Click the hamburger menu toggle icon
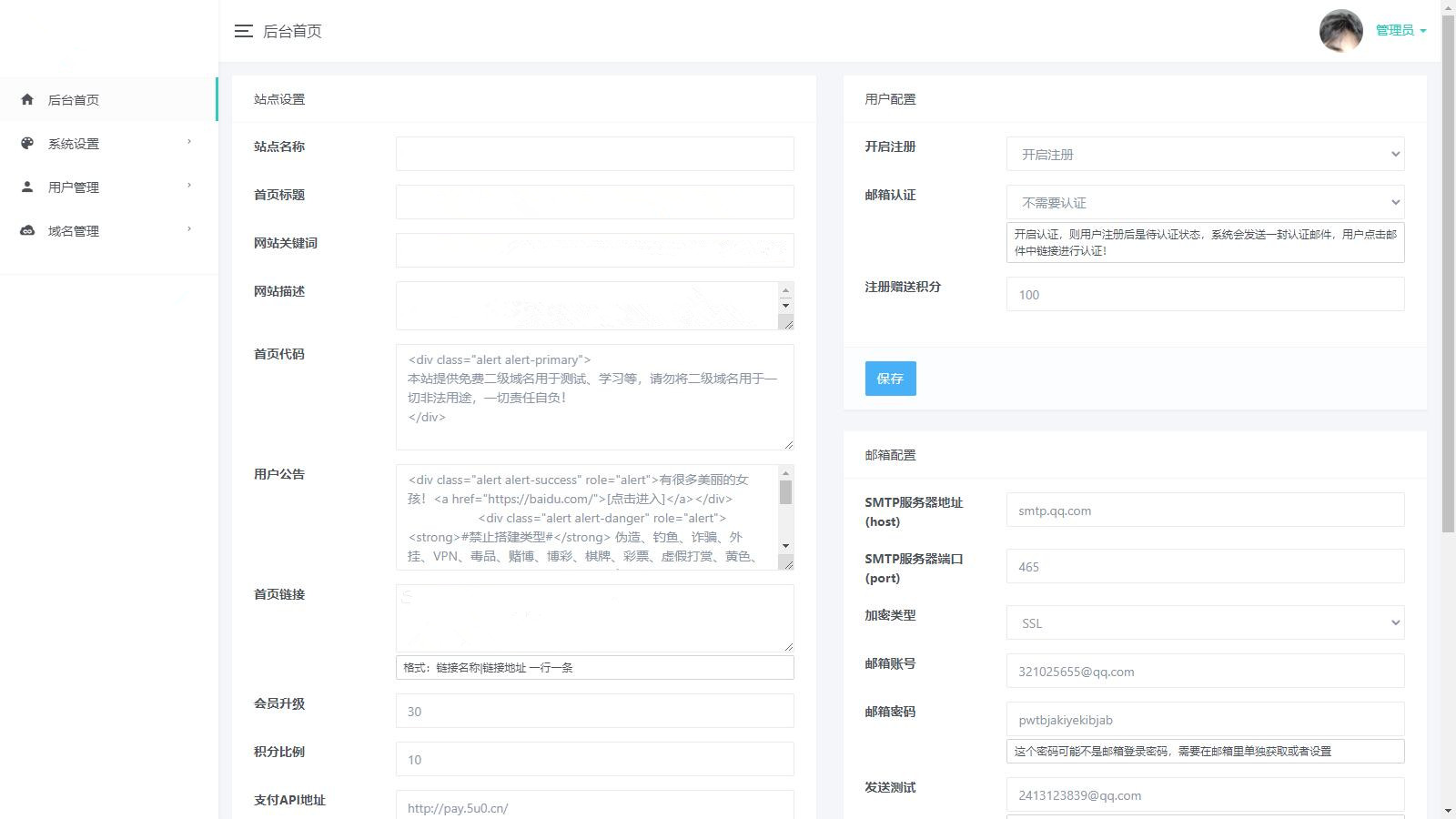The height and width of the screenshot is (819, 1456). (243, 31)
